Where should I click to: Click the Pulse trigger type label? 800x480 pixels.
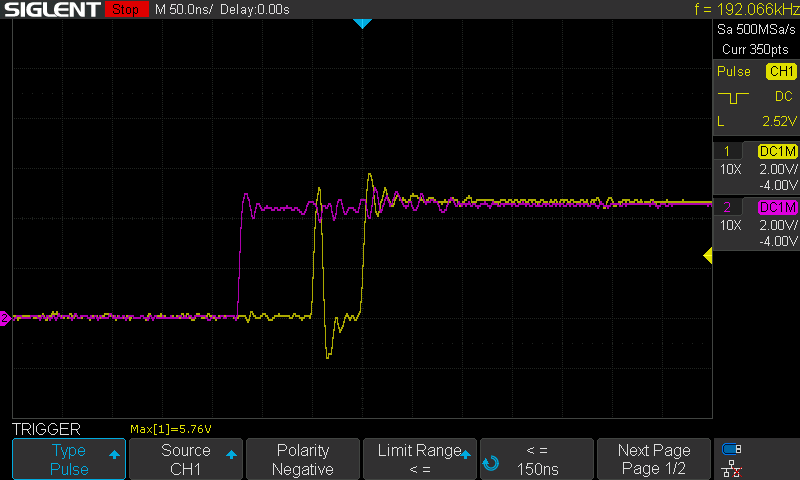click(x=734, y=71)
